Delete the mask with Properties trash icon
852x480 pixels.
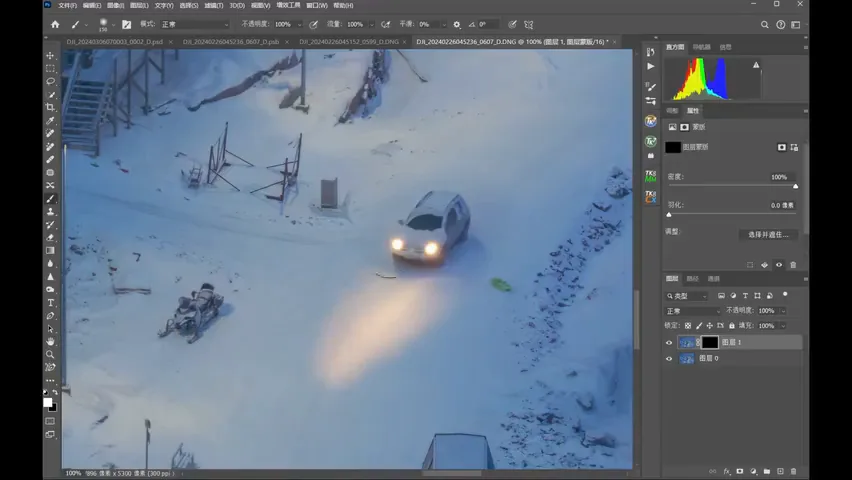pyautogui.click(x=793, y=265)
